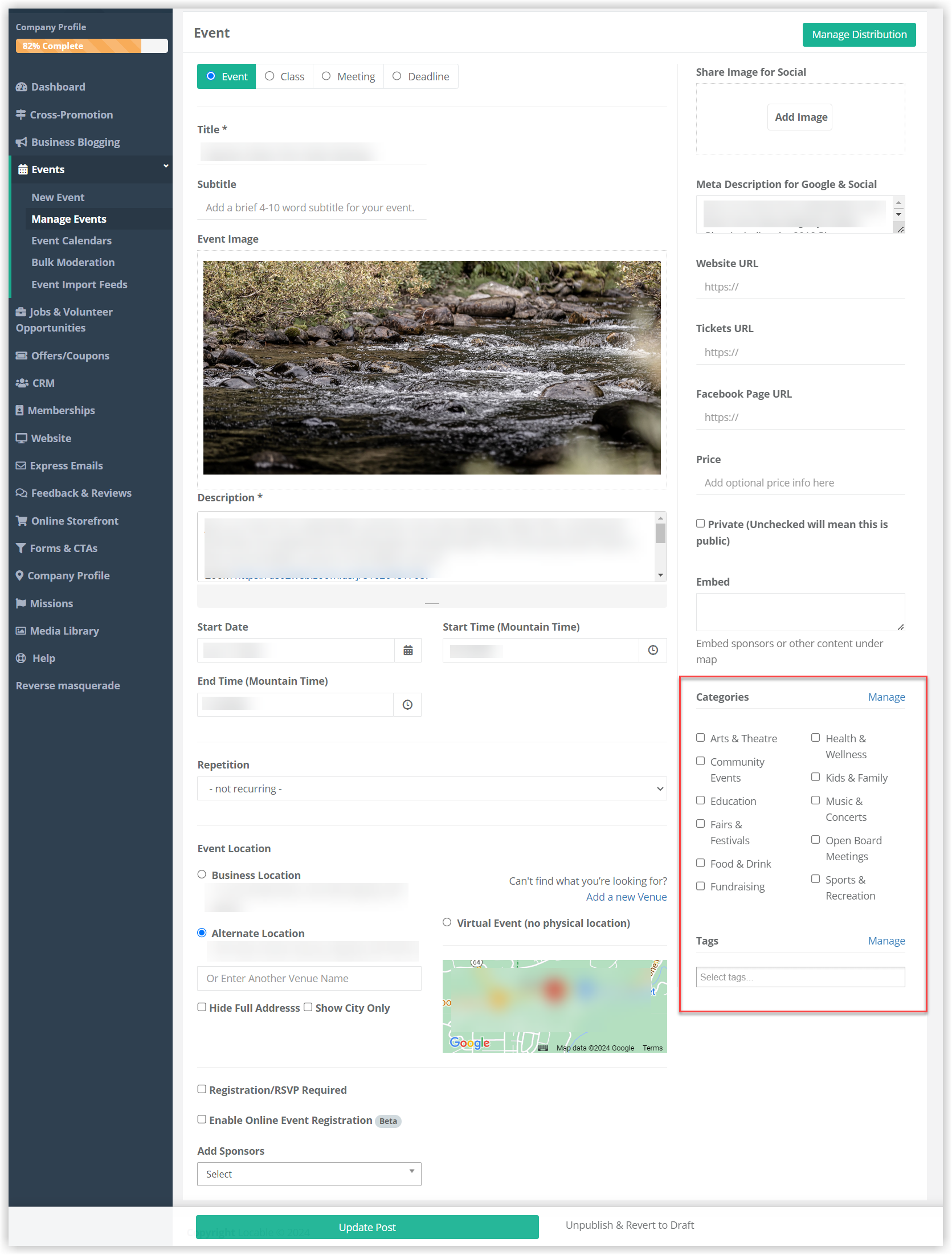Open Manage Events in sidebar

click(x=69, y=219)
